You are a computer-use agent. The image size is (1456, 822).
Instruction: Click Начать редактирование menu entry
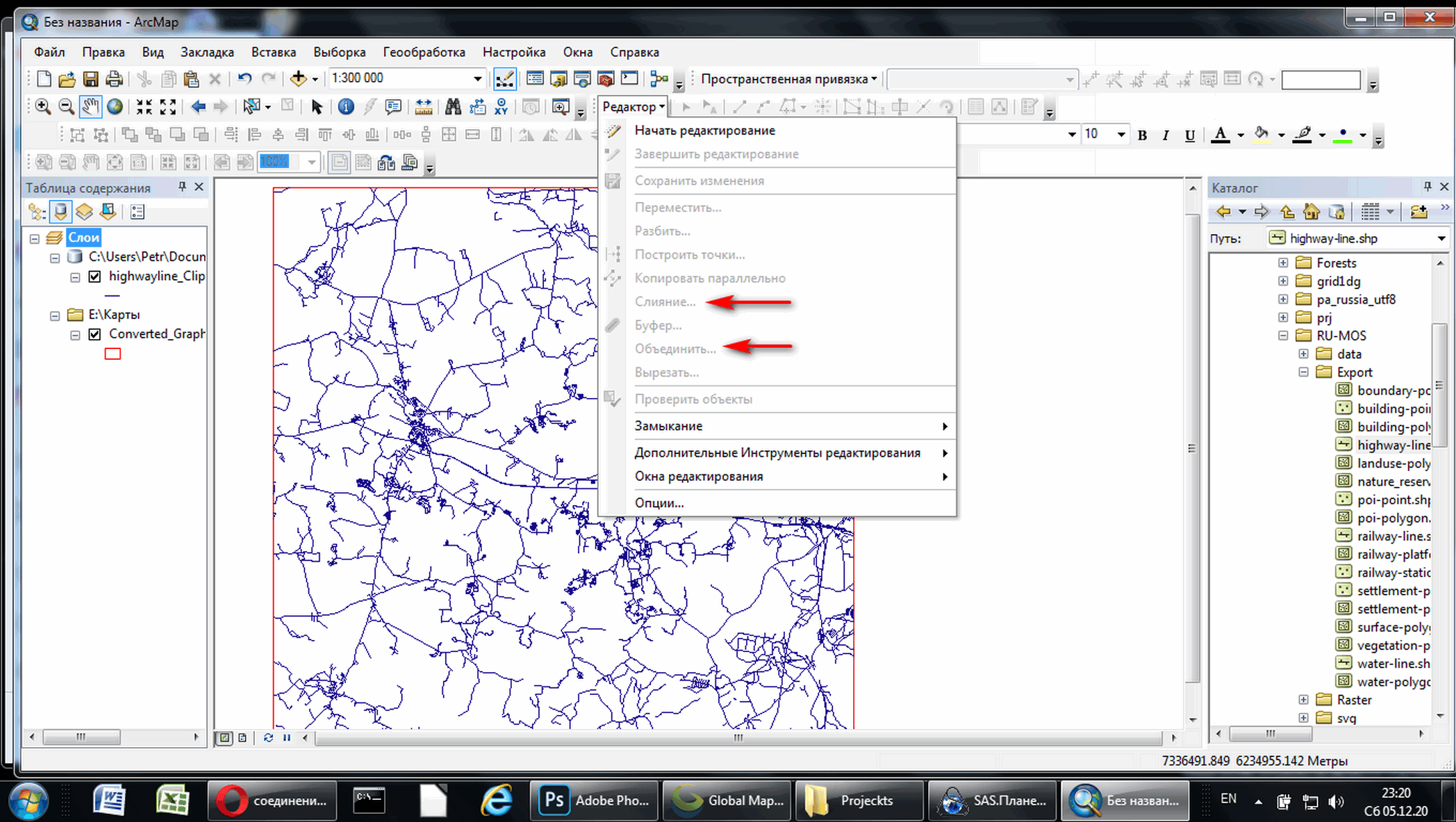click(705, 130)
